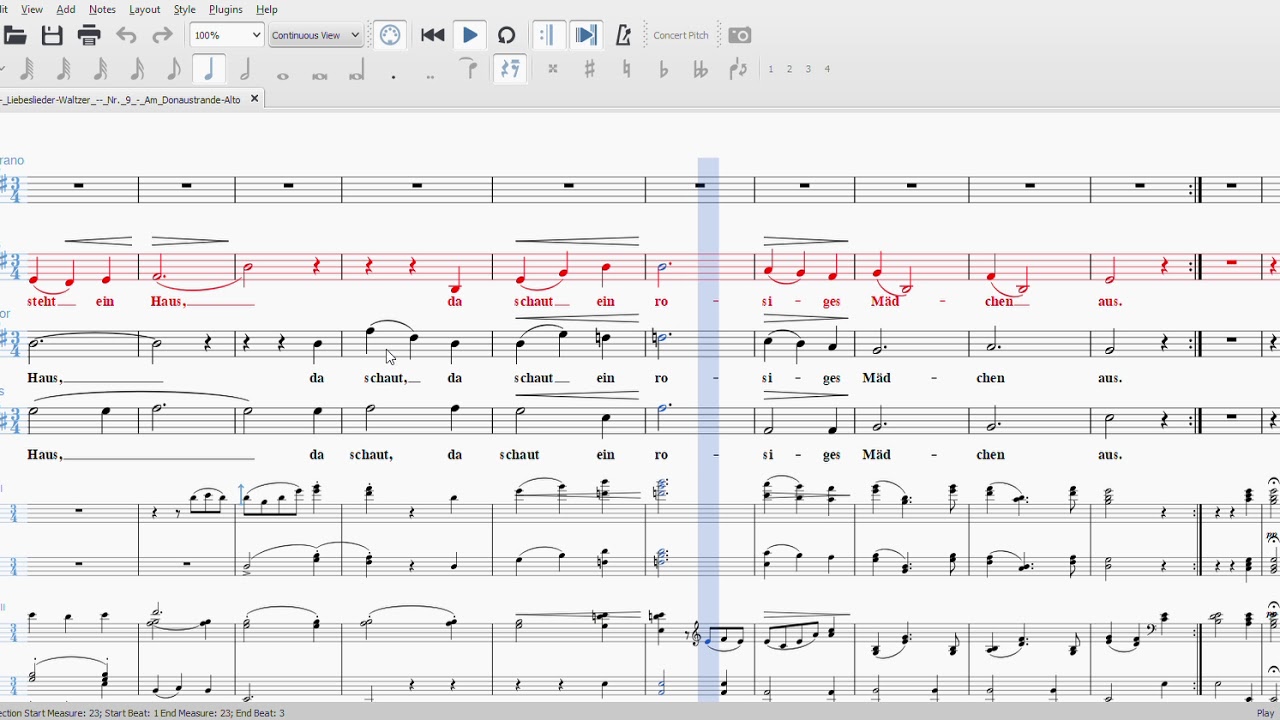Apply double sharp accidental
The height and width of the screenshot is (720, 1280).
click(x=552, y=69)
